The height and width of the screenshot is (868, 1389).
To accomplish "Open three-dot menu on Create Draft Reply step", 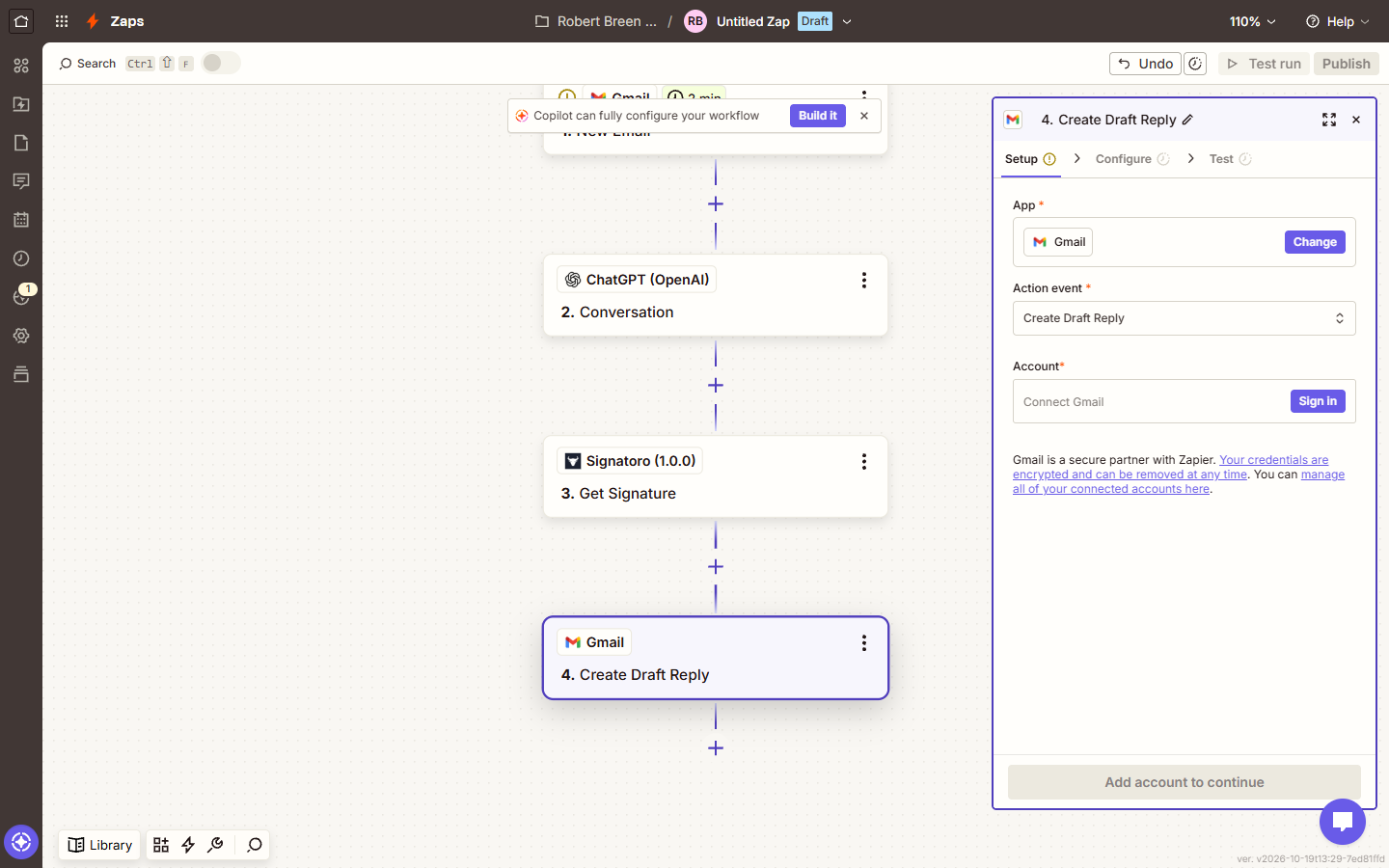I will click(865, 643).
